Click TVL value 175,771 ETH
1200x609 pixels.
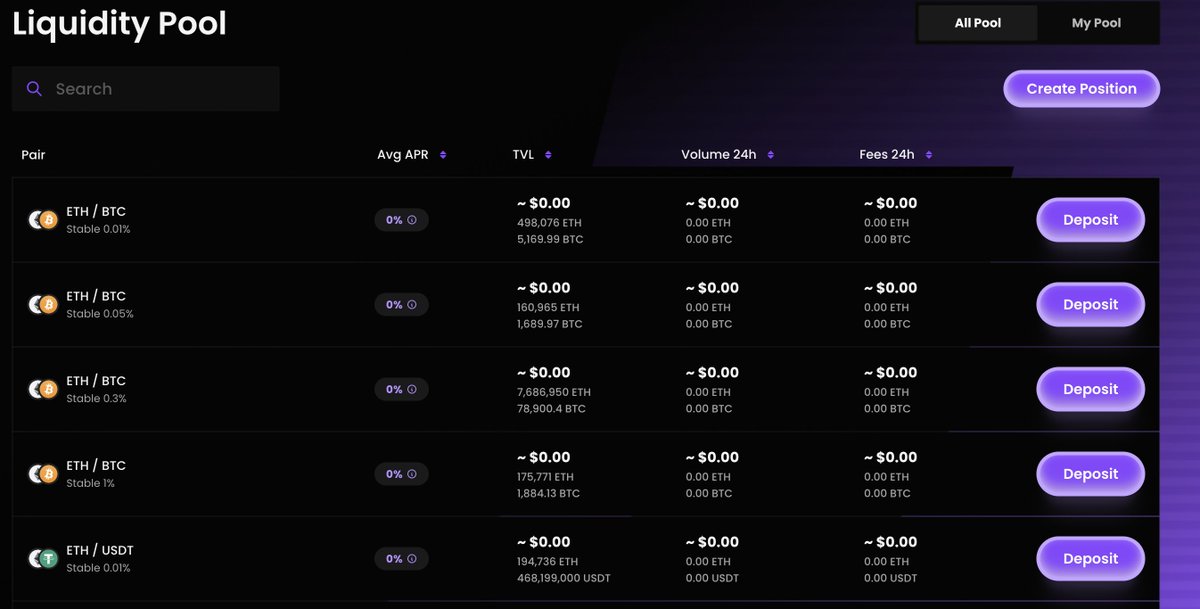[547, 477]
